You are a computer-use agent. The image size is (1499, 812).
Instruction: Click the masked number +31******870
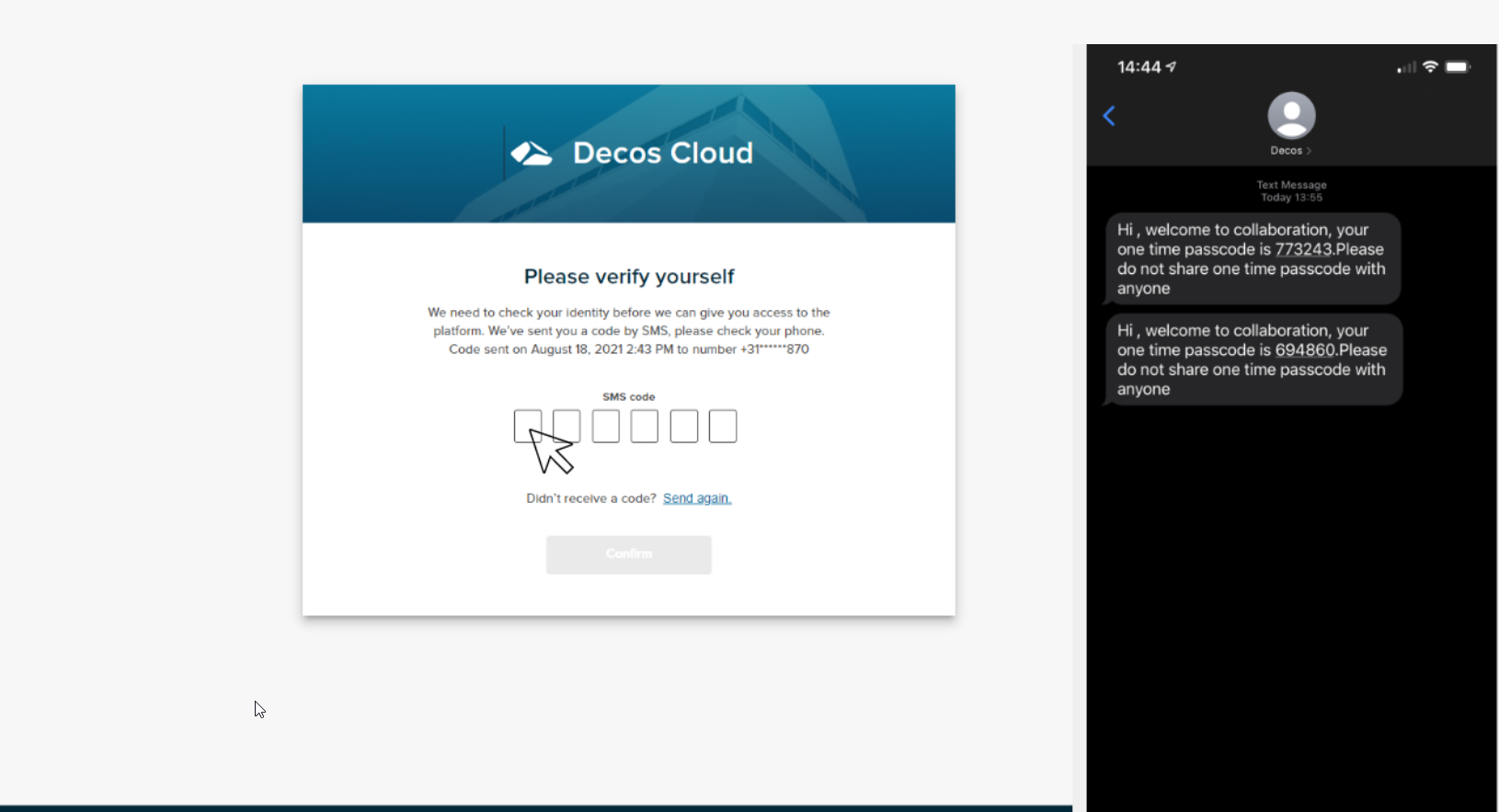[774, 349]
